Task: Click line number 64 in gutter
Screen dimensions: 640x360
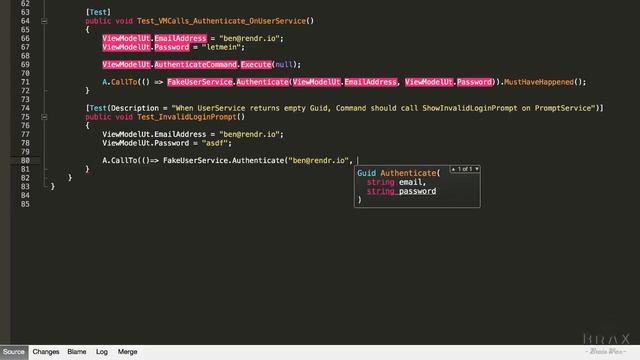Action: pos(25,21)
